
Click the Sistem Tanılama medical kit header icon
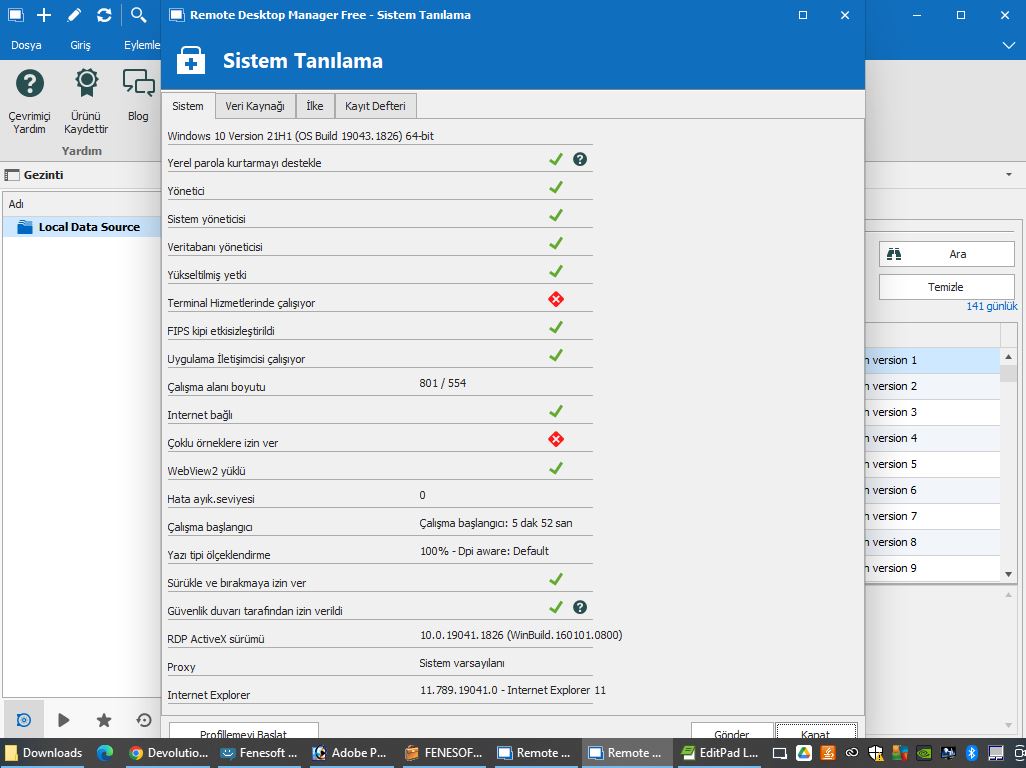click(x=191, y=61)
